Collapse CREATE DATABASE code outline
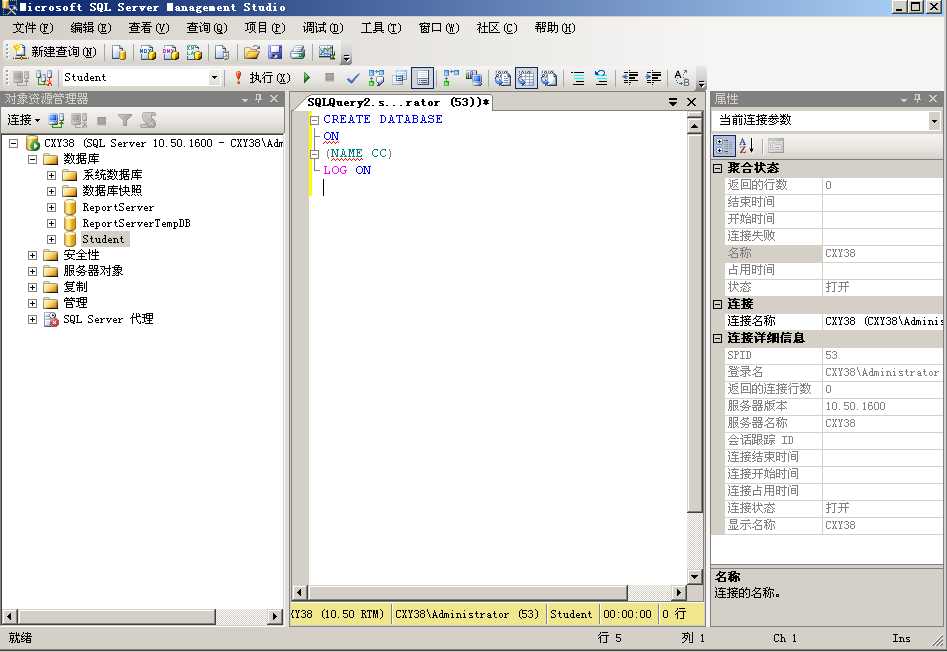The image size is (947, 652). [x=315, y=120]
